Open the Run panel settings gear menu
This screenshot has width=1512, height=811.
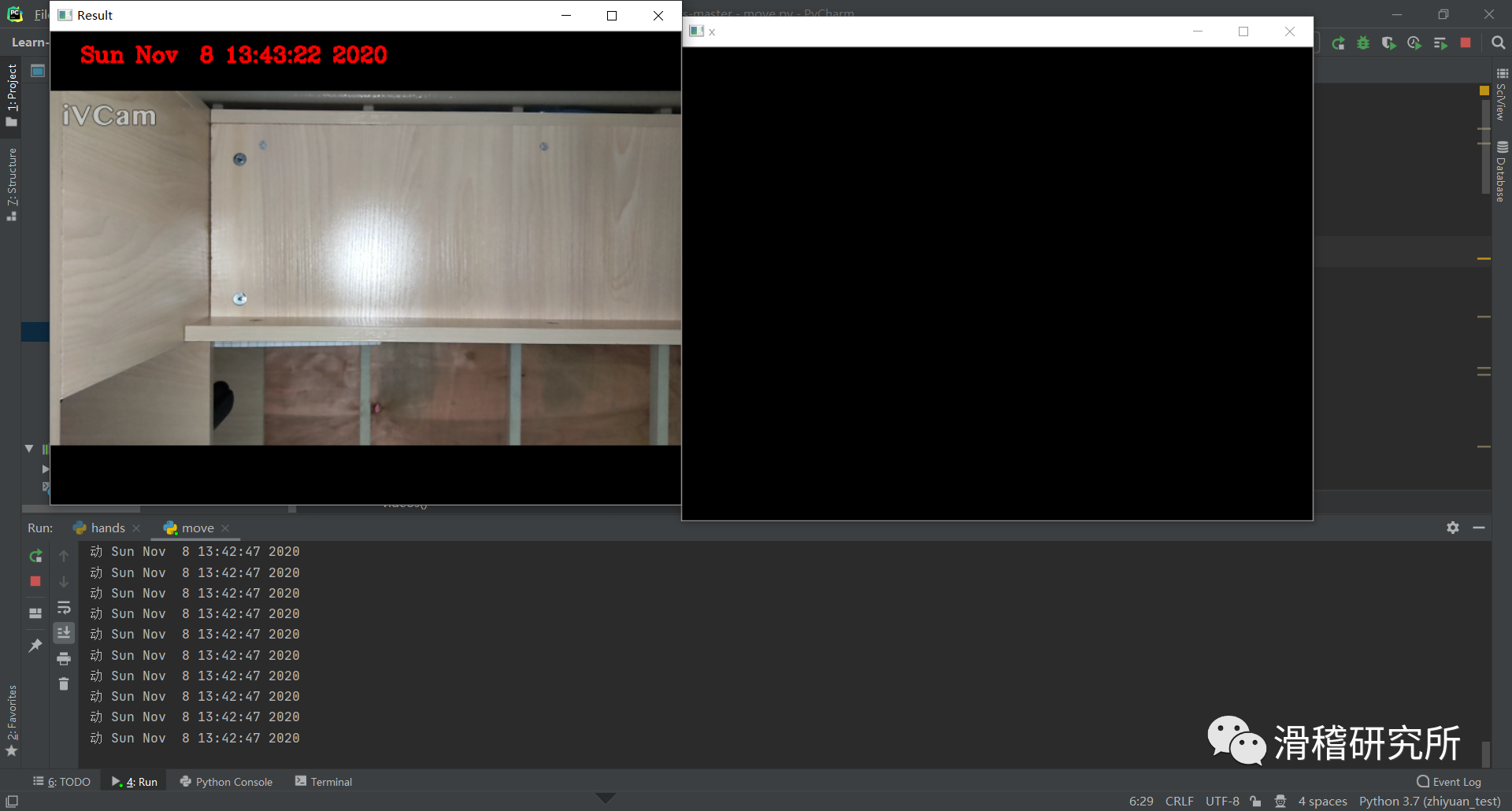pyautogui.click(x=1453, y=528)
